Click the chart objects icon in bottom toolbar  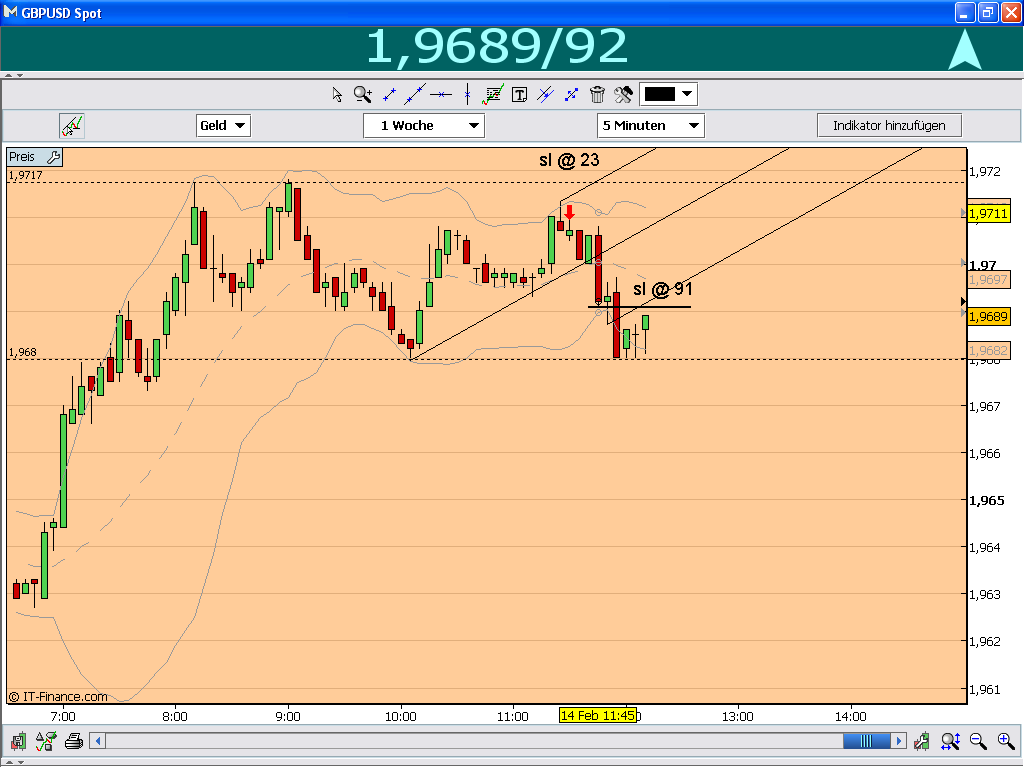(46, 741)
